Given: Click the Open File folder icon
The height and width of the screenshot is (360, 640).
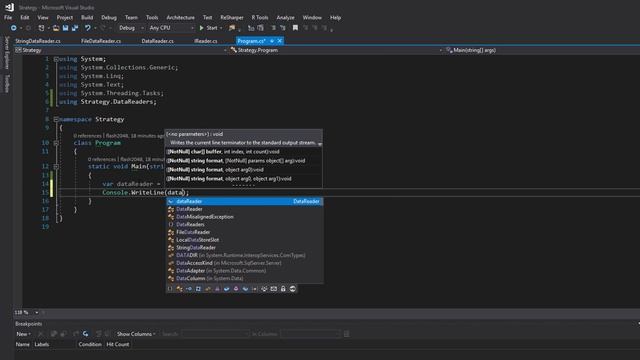Looking at the screenshot, I should pos(56,28).
